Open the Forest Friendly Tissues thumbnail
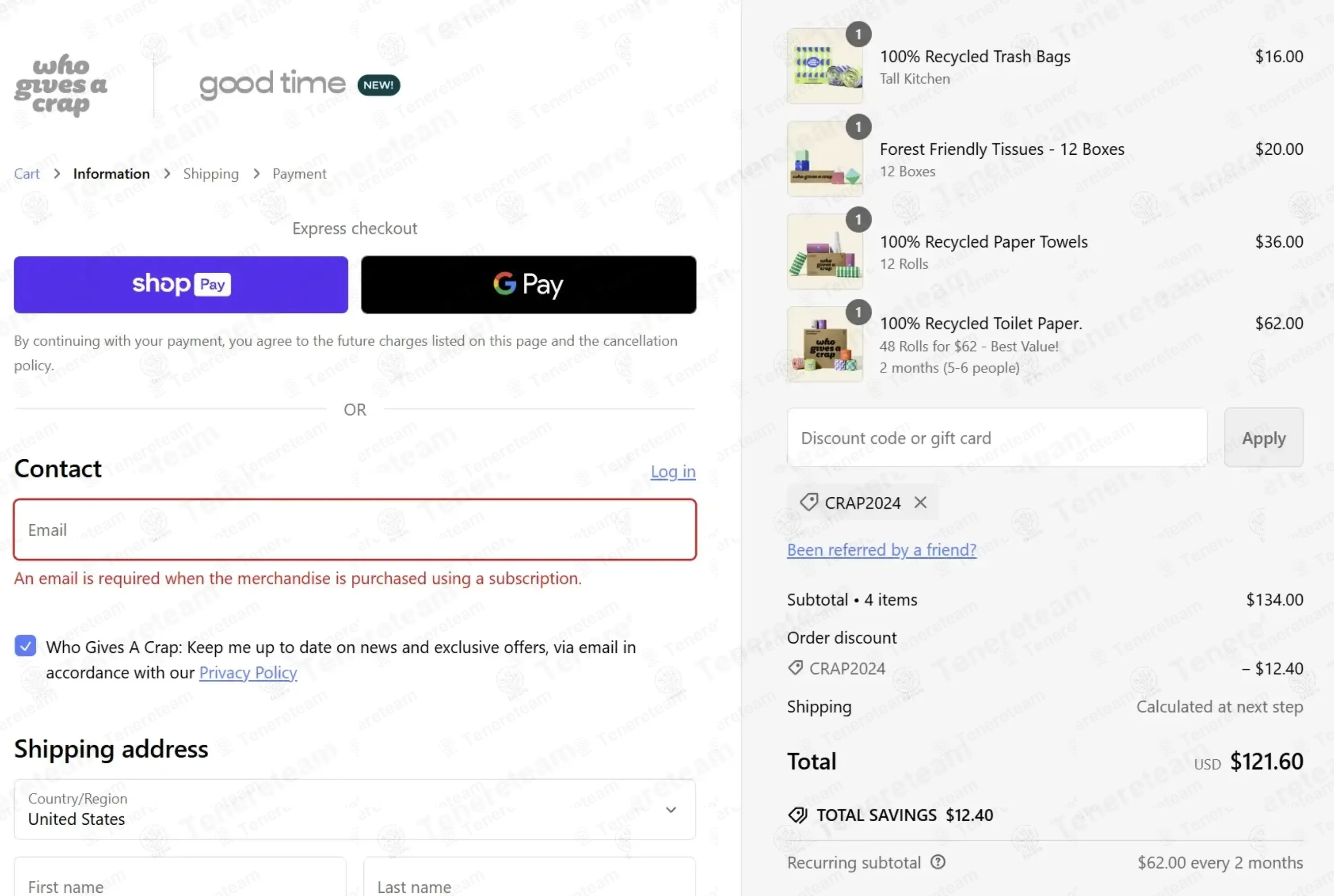Screen dimensions: 1334x896 pyautogui.click(x=825, y=159)
